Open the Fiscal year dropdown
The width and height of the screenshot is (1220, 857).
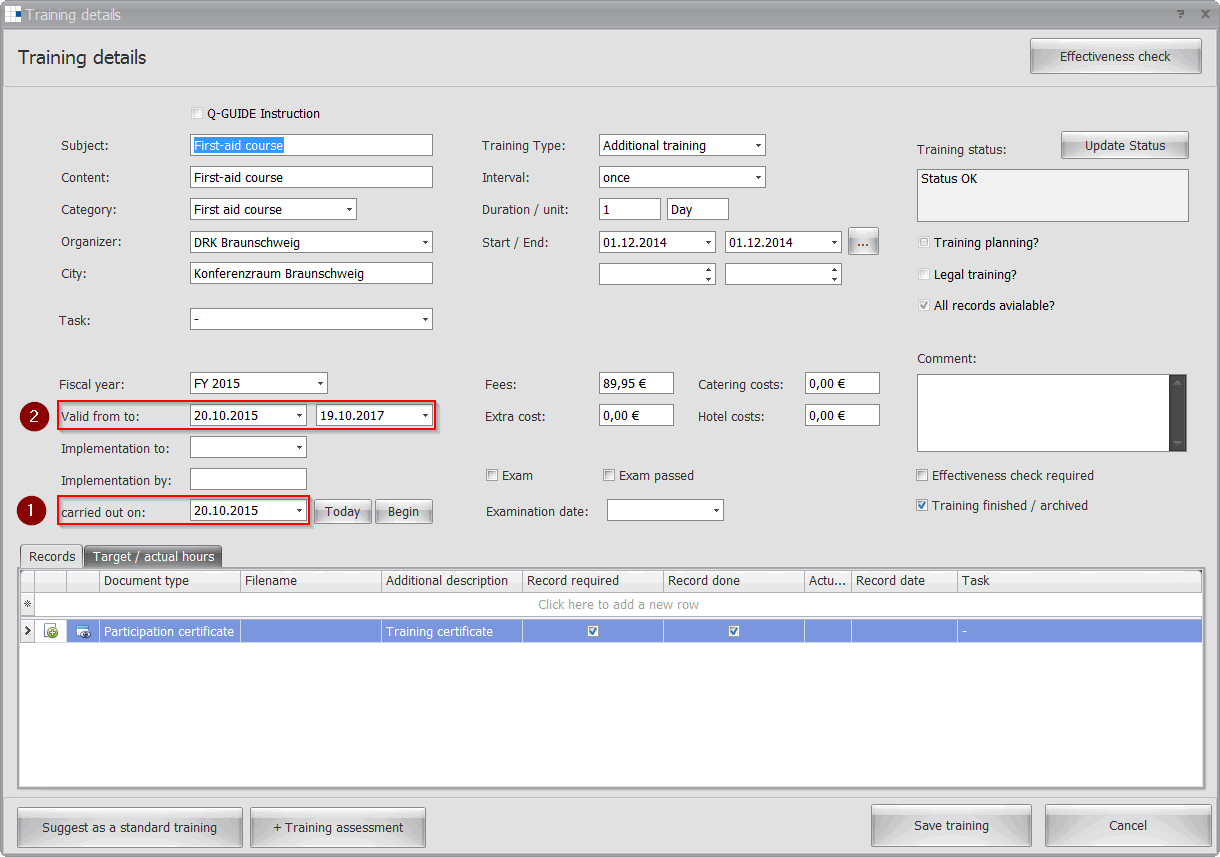point(320,383)
